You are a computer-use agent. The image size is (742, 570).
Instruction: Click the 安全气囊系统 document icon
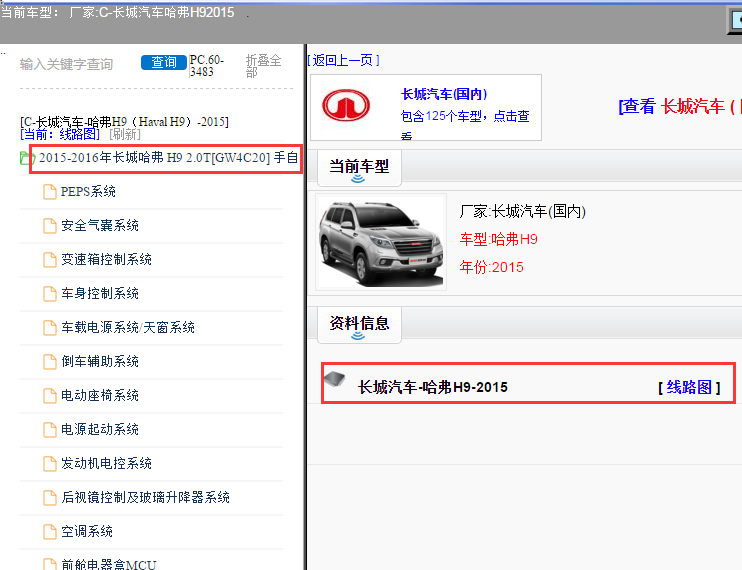click(50, 226)
